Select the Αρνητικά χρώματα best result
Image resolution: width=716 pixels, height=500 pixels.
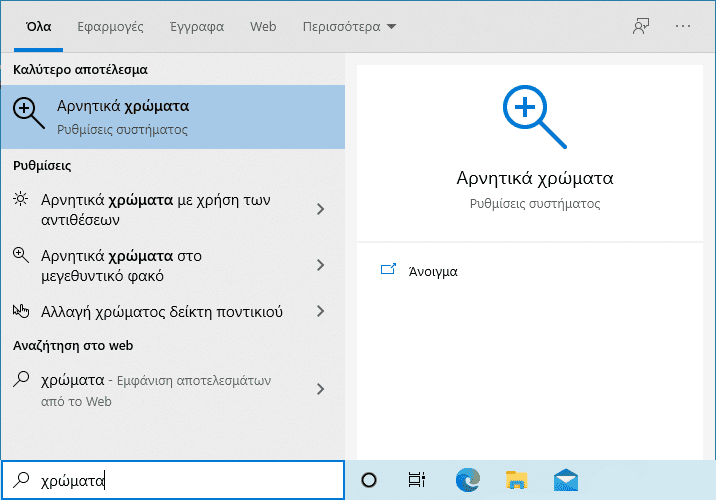click(173, 117)
